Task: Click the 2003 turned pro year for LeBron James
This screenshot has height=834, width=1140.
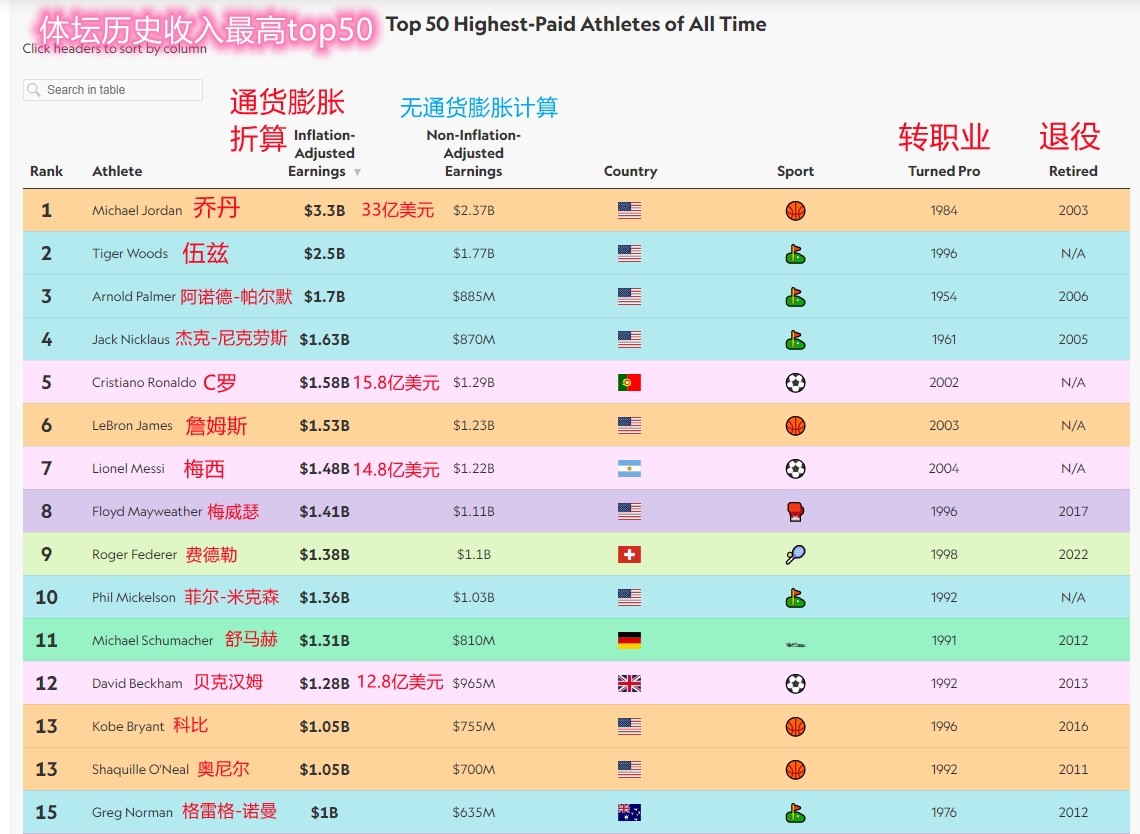Action: 944,425
